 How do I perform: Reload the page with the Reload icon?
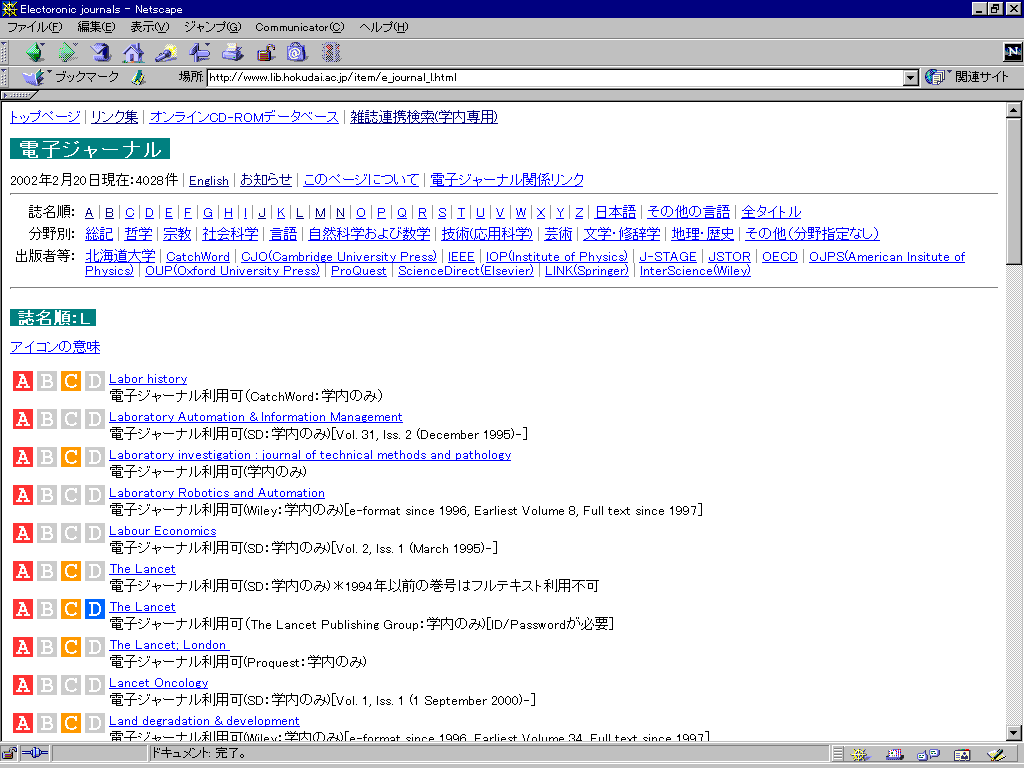[100, 52]
